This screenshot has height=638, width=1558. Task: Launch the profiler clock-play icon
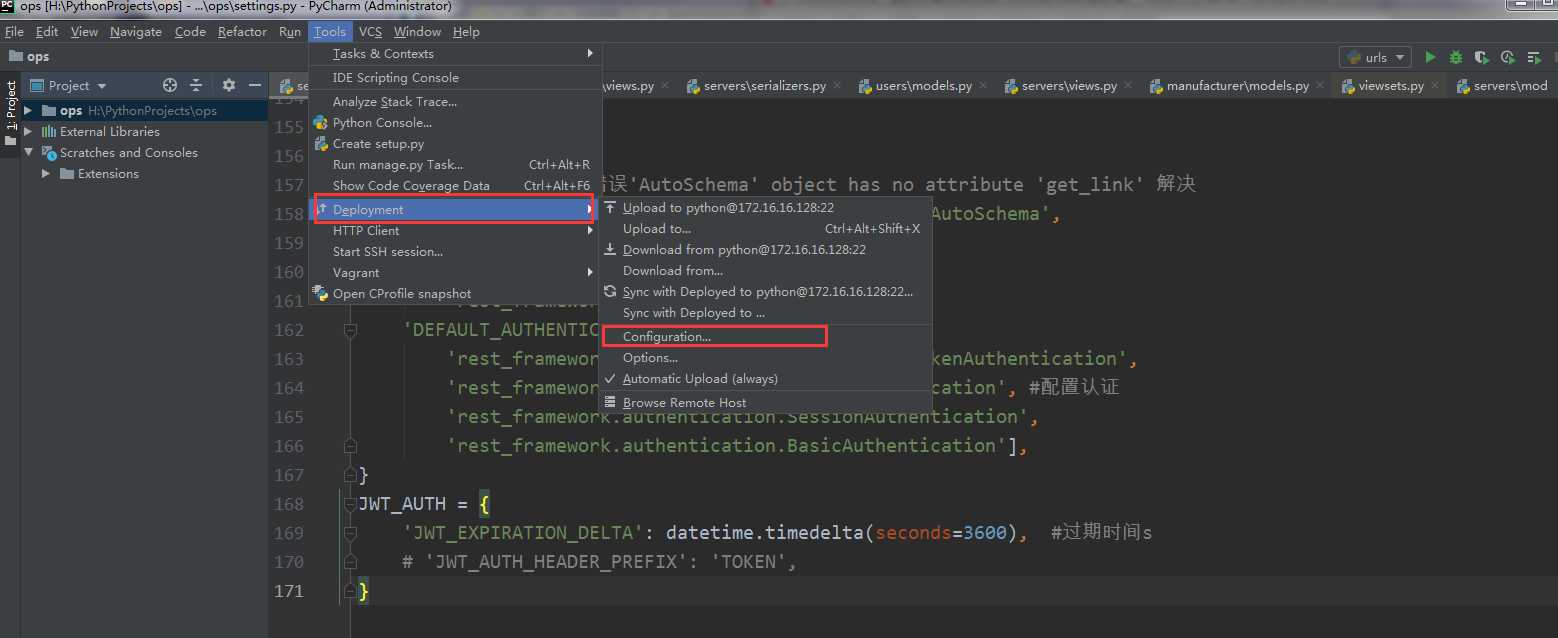click(1507, 57)
